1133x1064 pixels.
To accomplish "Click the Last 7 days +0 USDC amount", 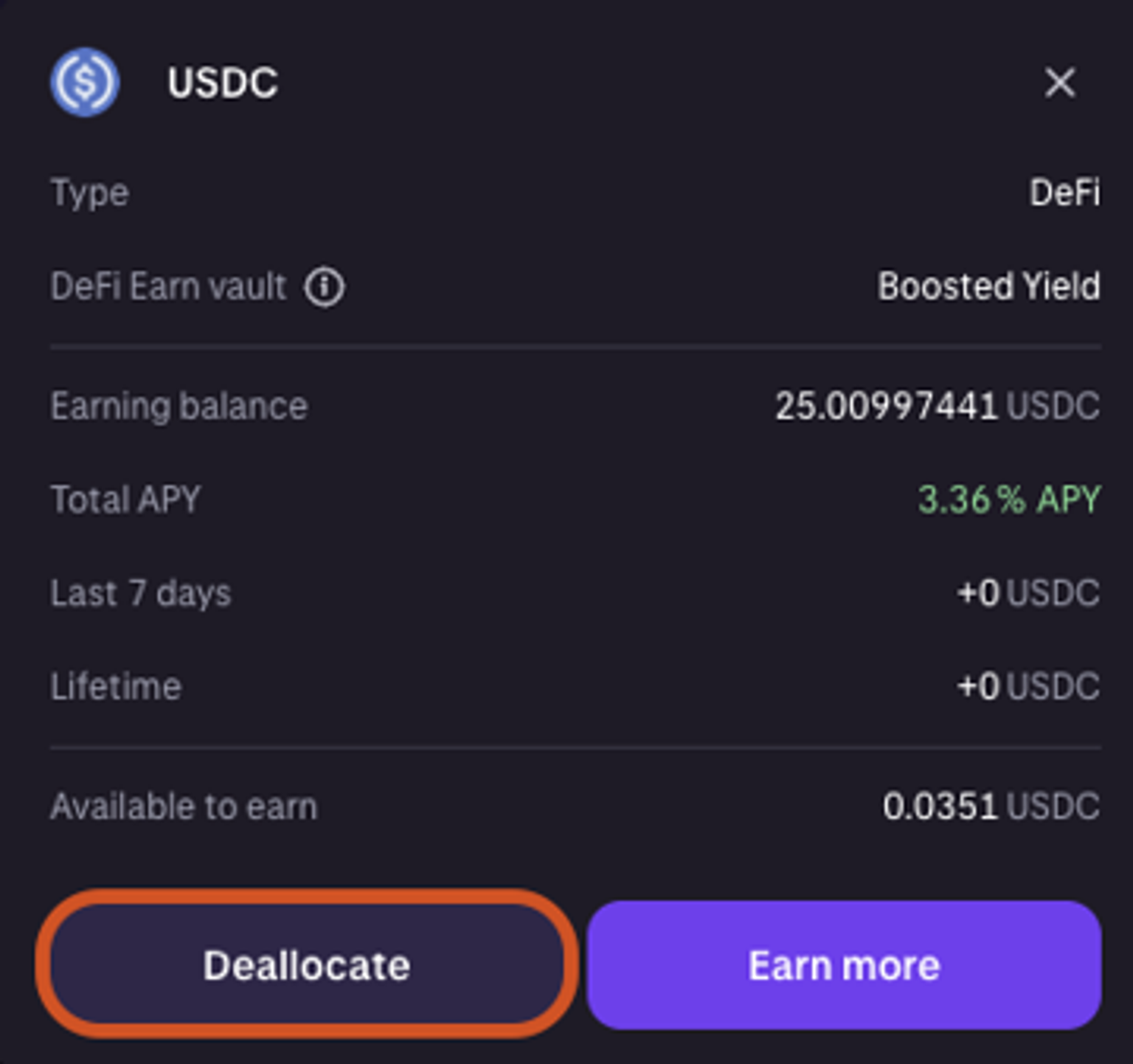I will click(x=1028, y=593).
